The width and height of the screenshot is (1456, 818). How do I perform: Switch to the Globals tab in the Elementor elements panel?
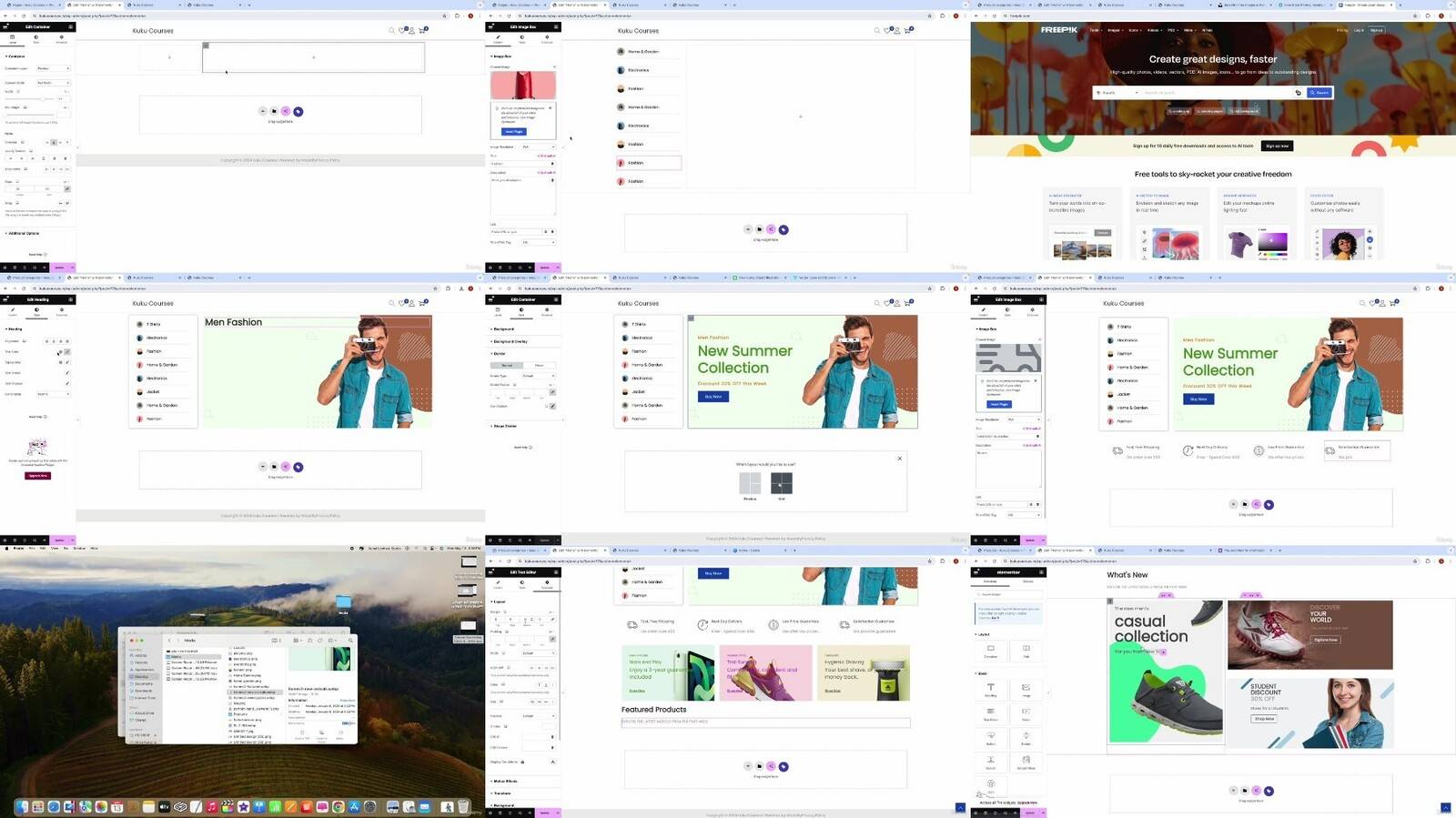click(x=1027, y=581)
